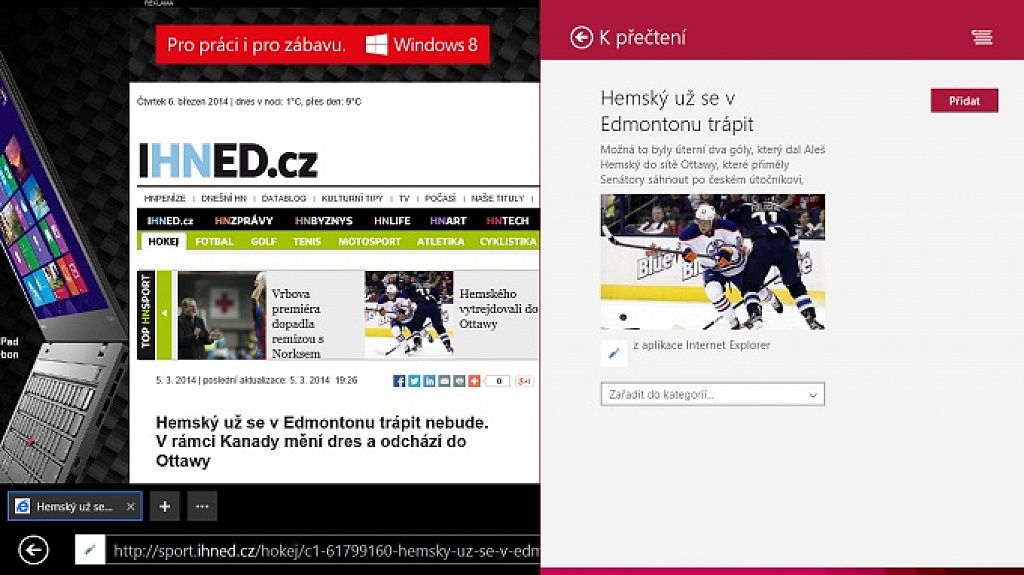Select the Hemský už se... browser tab

(x=74, y=506)
